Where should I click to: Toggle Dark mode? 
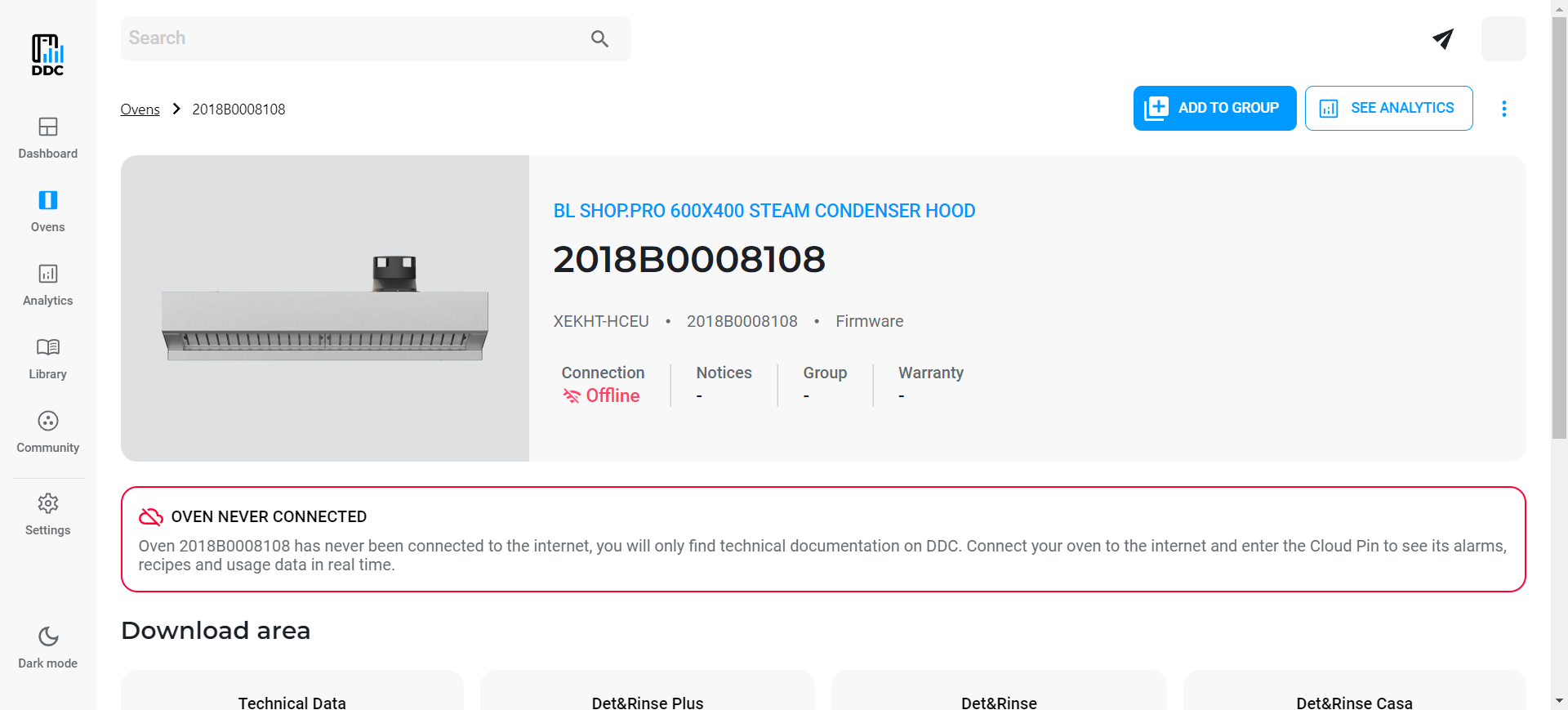[x=47, y=647]
